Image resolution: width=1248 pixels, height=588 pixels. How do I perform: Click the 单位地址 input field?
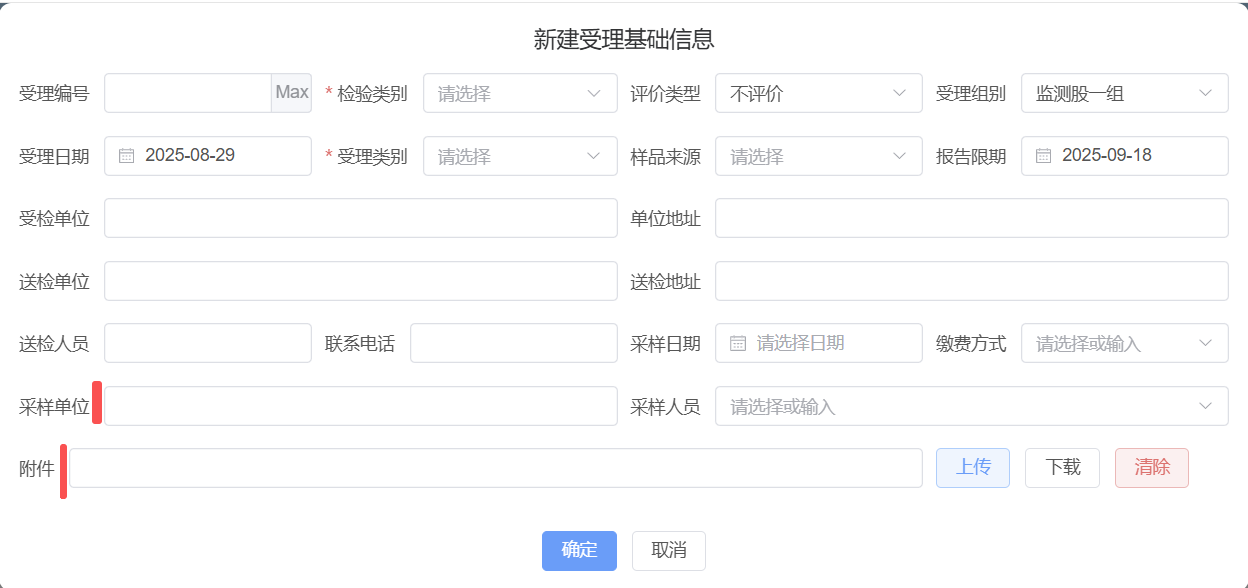click(x=971, y=218)
